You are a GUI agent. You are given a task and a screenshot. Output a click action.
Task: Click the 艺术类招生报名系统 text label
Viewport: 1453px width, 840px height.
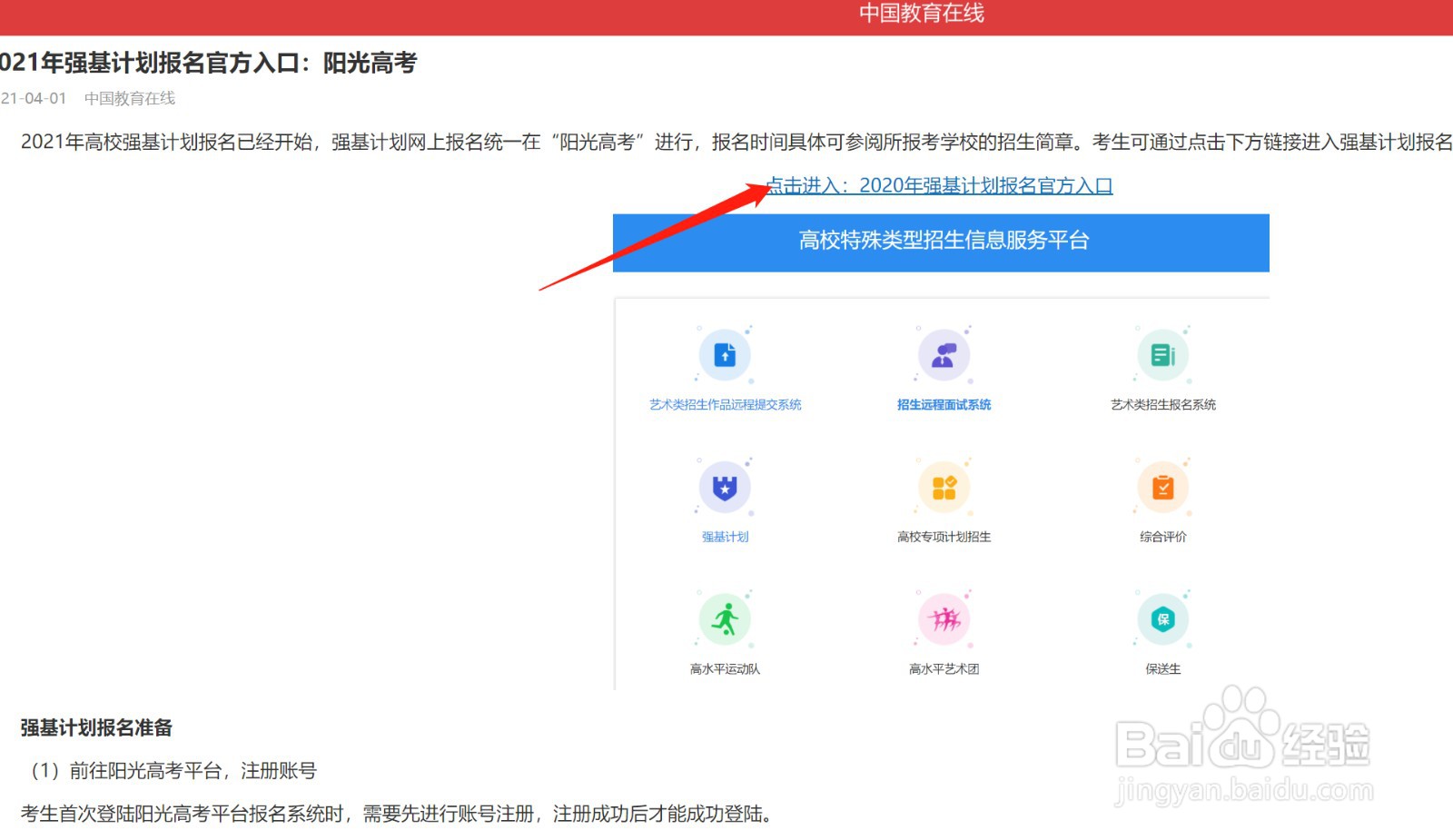[x=1163, y=405]
